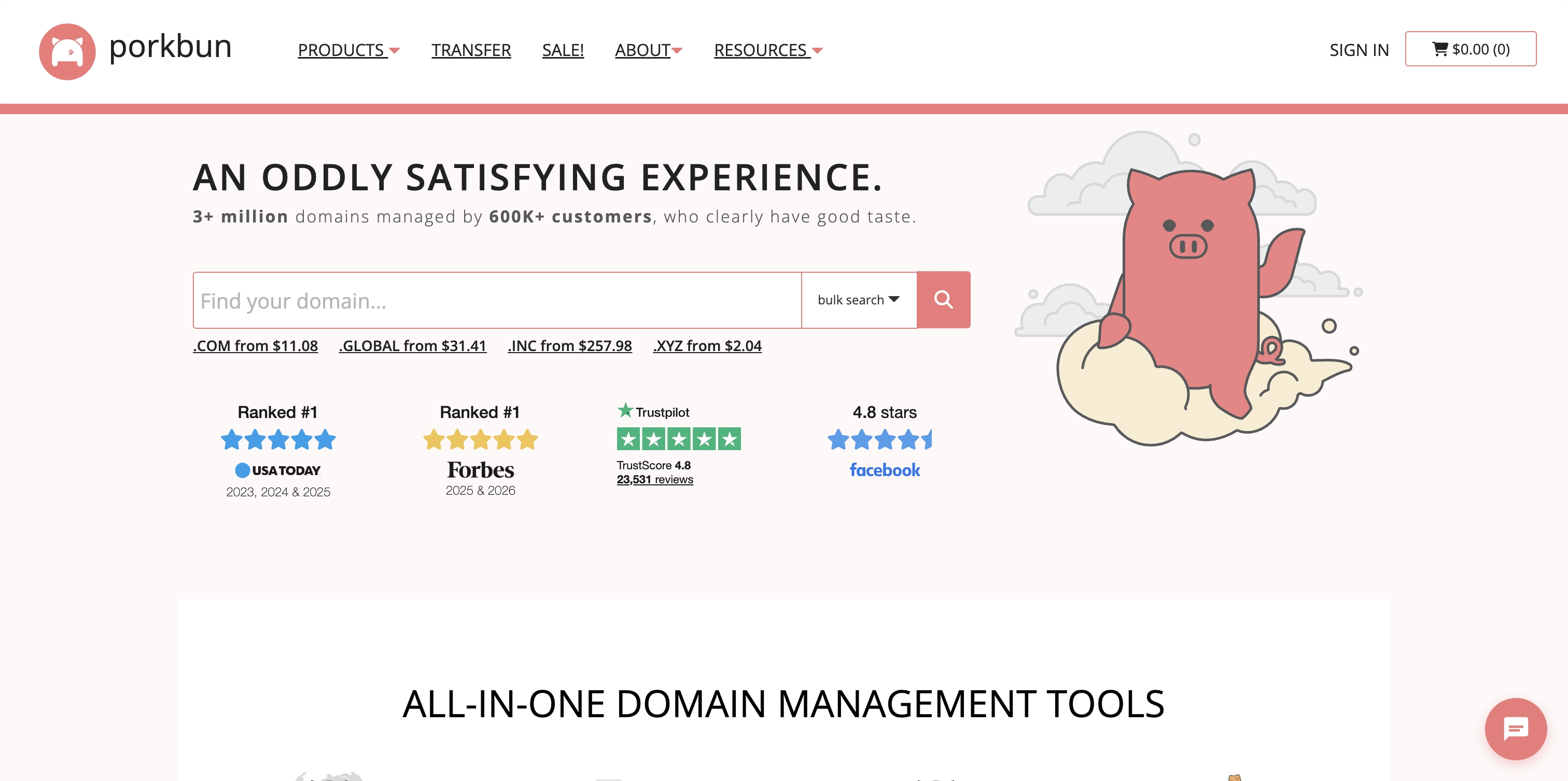
Task: Click the SIGN IN link
Action: tap(1359, 50)
